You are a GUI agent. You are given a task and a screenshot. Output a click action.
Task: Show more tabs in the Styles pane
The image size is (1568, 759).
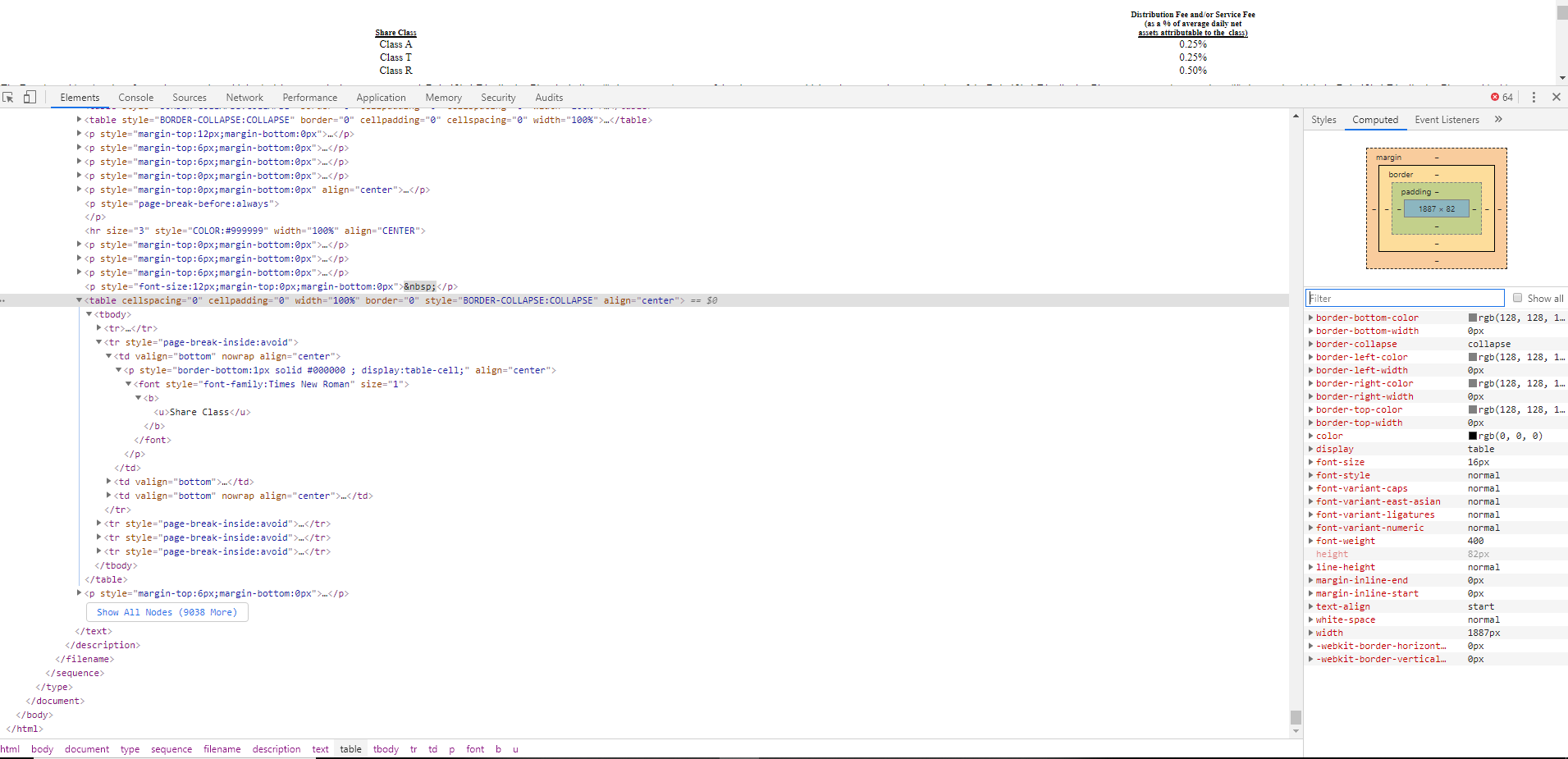pyautogui.click(x=1498, y=119)
